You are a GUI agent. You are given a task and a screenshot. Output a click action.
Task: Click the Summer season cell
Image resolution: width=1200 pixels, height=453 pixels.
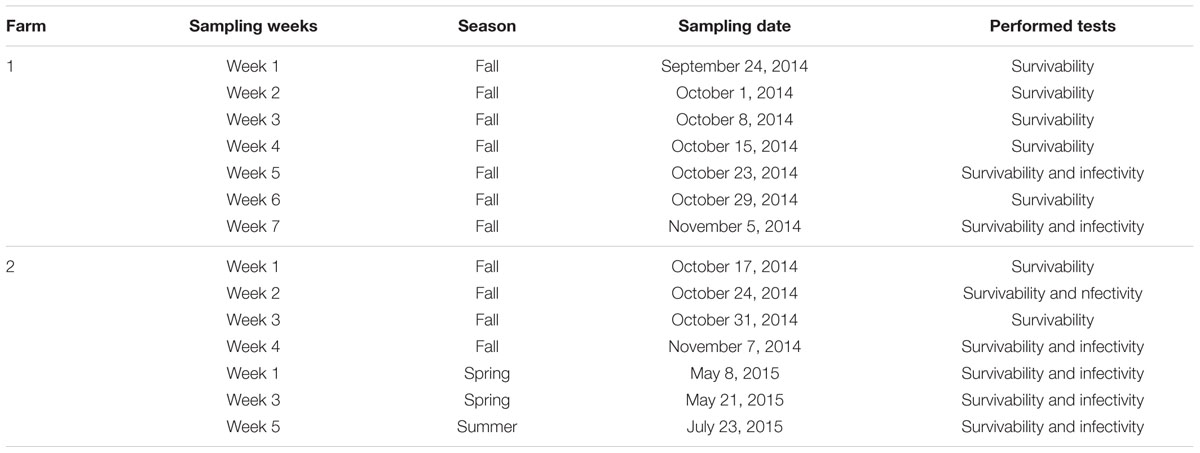[x=487, y=427]
